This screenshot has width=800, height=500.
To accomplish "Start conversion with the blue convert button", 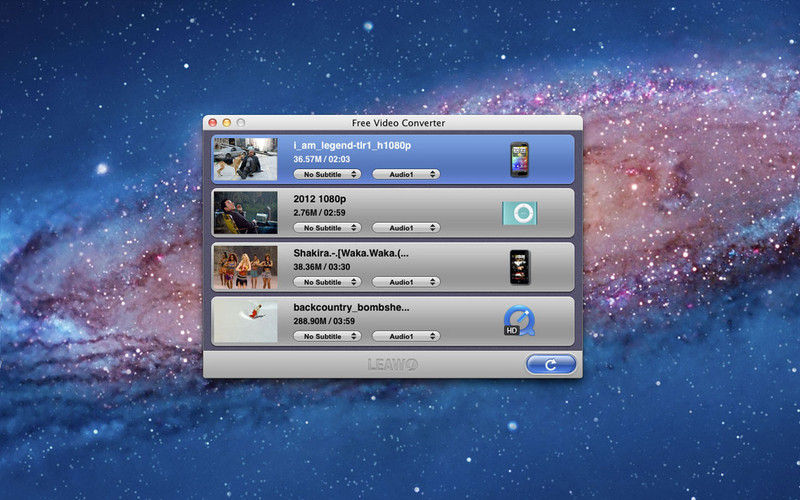I will click(x=551, y=365).
